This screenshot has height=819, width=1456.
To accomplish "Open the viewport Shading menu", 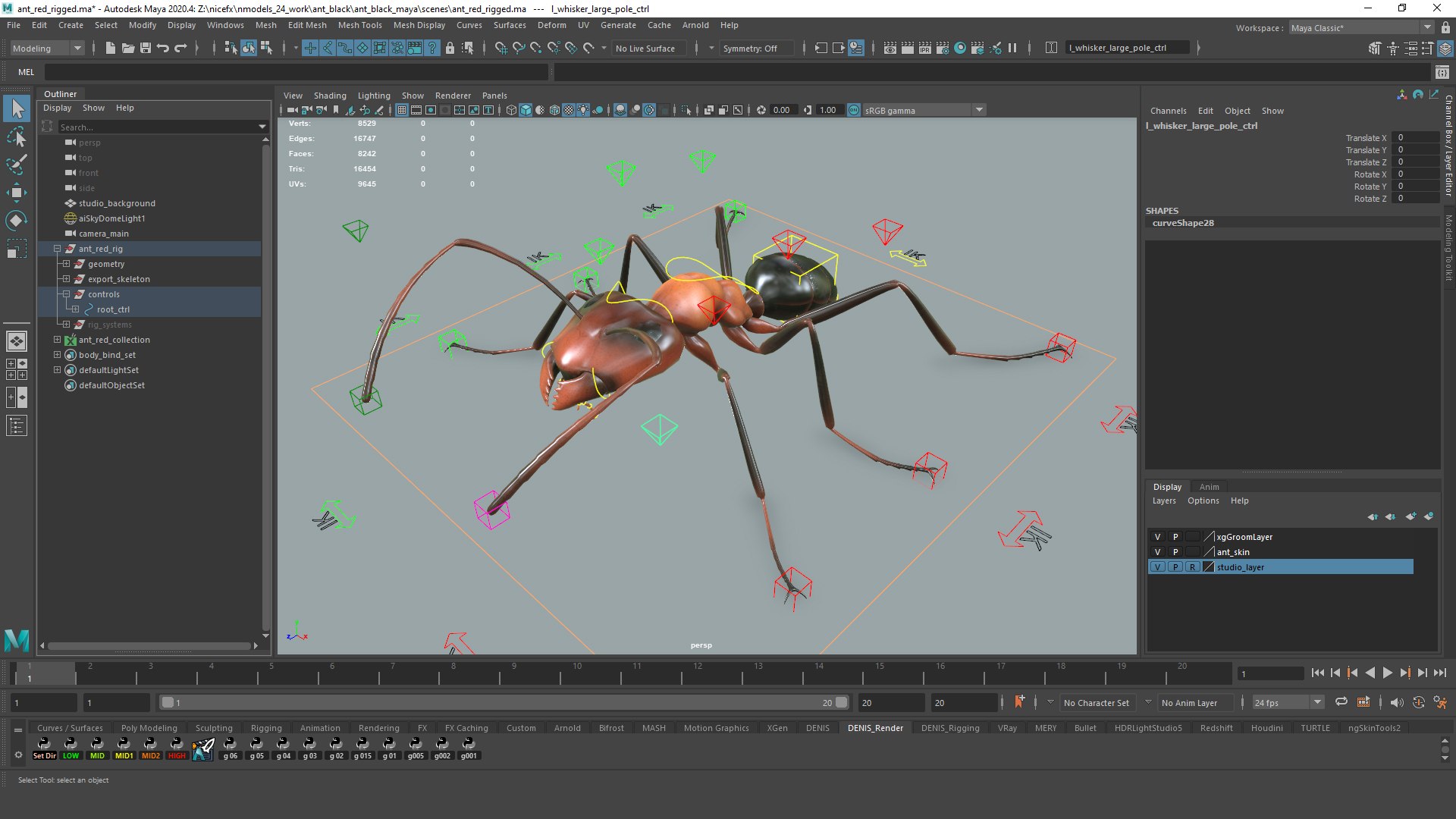I will click(x=330, y=96).
